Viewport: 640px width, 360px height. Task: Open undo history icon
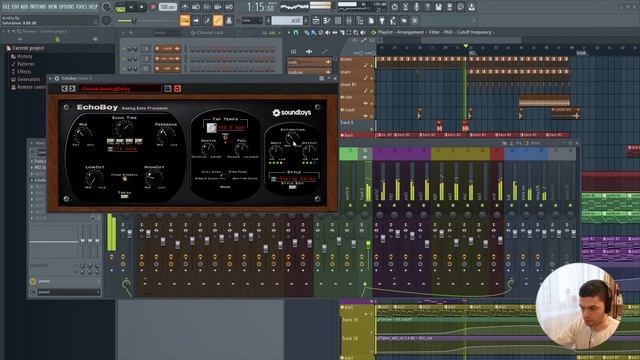click(394, 7)
